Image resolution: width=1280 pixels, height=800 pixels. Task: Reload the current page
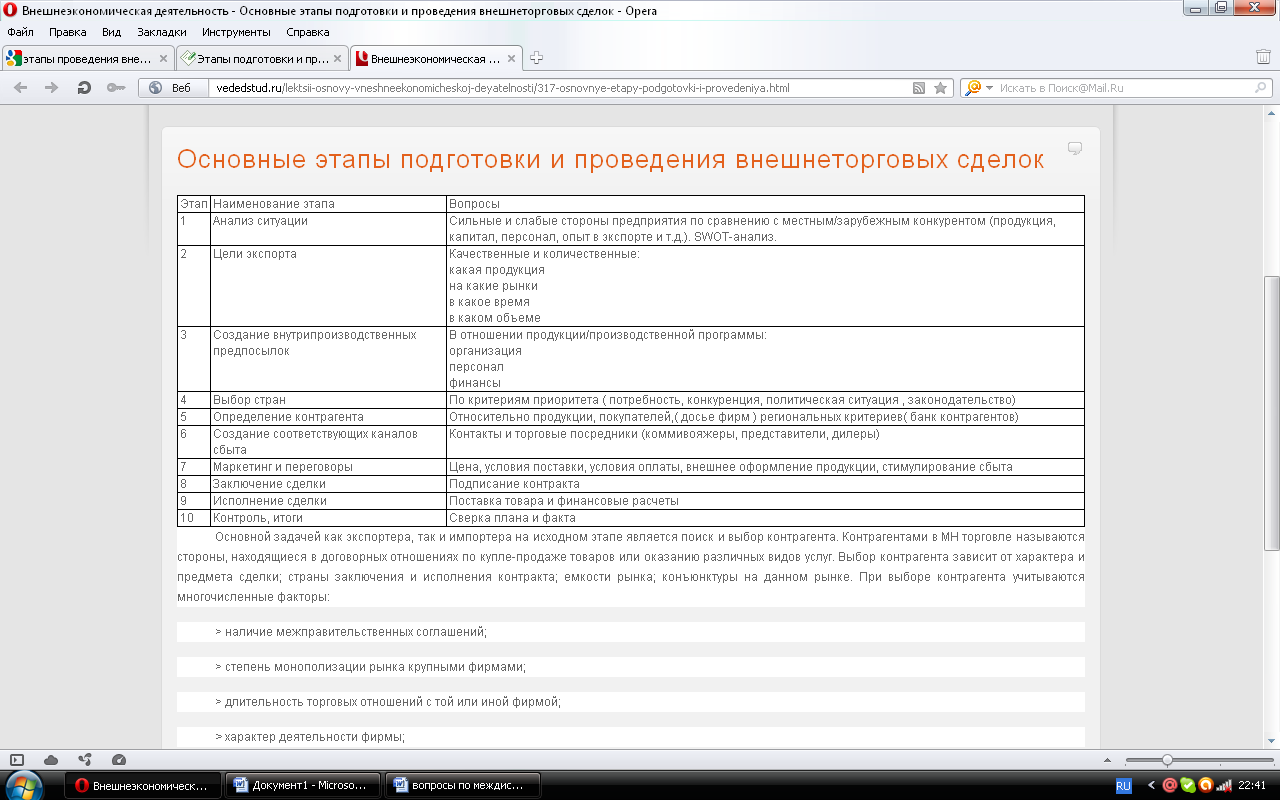[84, 88]
